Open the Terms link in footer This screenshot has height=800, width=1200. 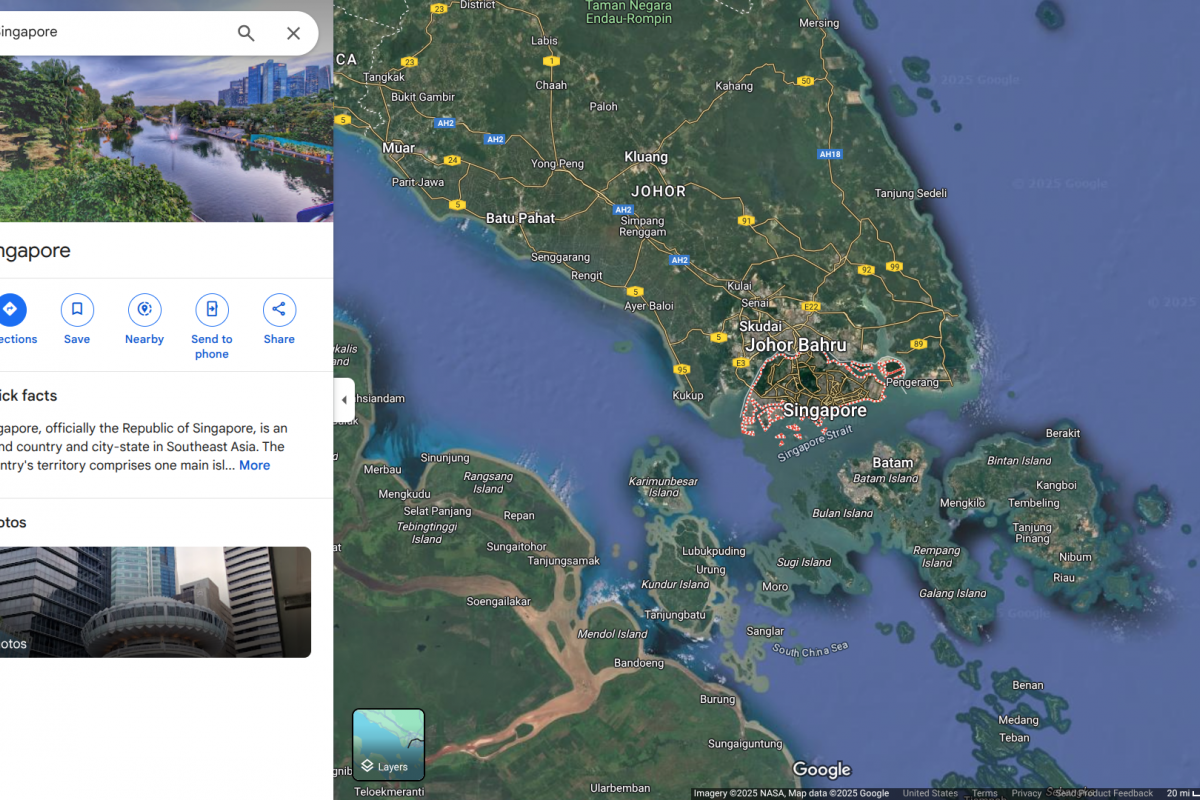(984, 793)
